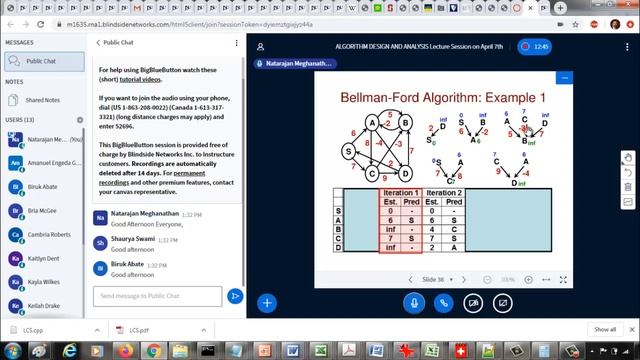Open File Explorer folder in the taskbar
This screenshot has height=360, width=640.
[180, 351]
